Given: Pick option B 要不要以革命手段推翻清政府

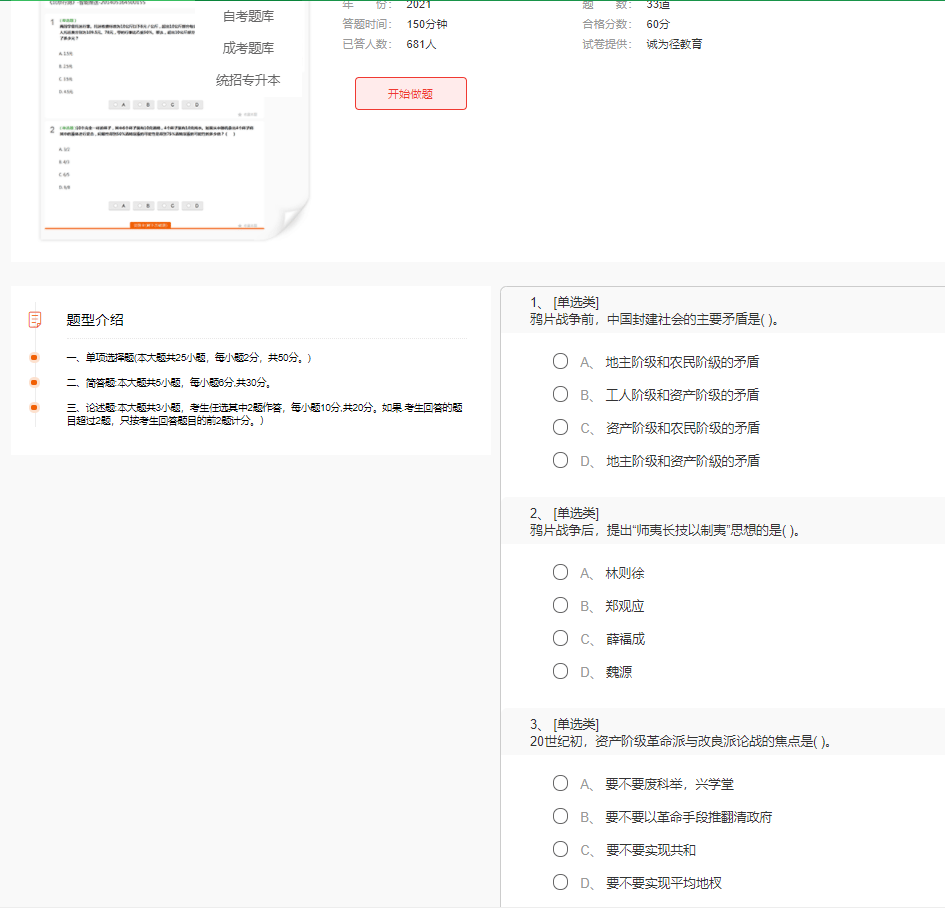Looking at the screenshot, I should [x=560, y=816].
